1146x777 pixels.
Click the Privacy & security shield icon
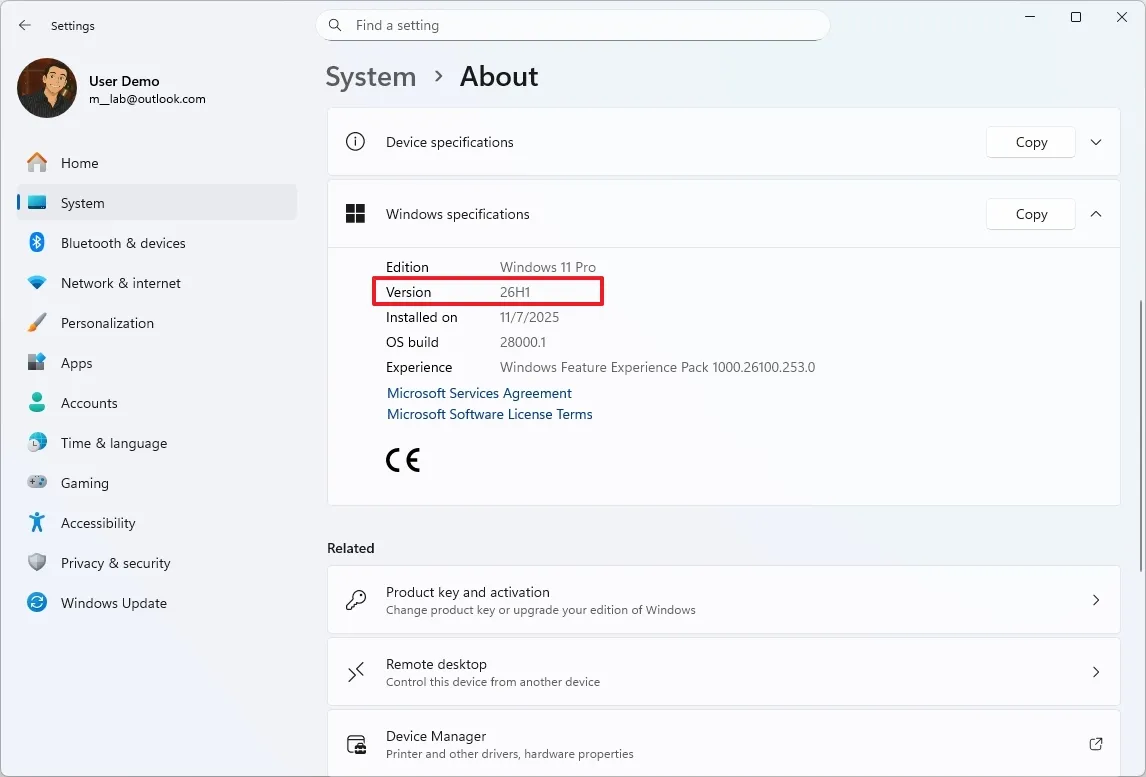pyautogui.click(x=38, y=563)
